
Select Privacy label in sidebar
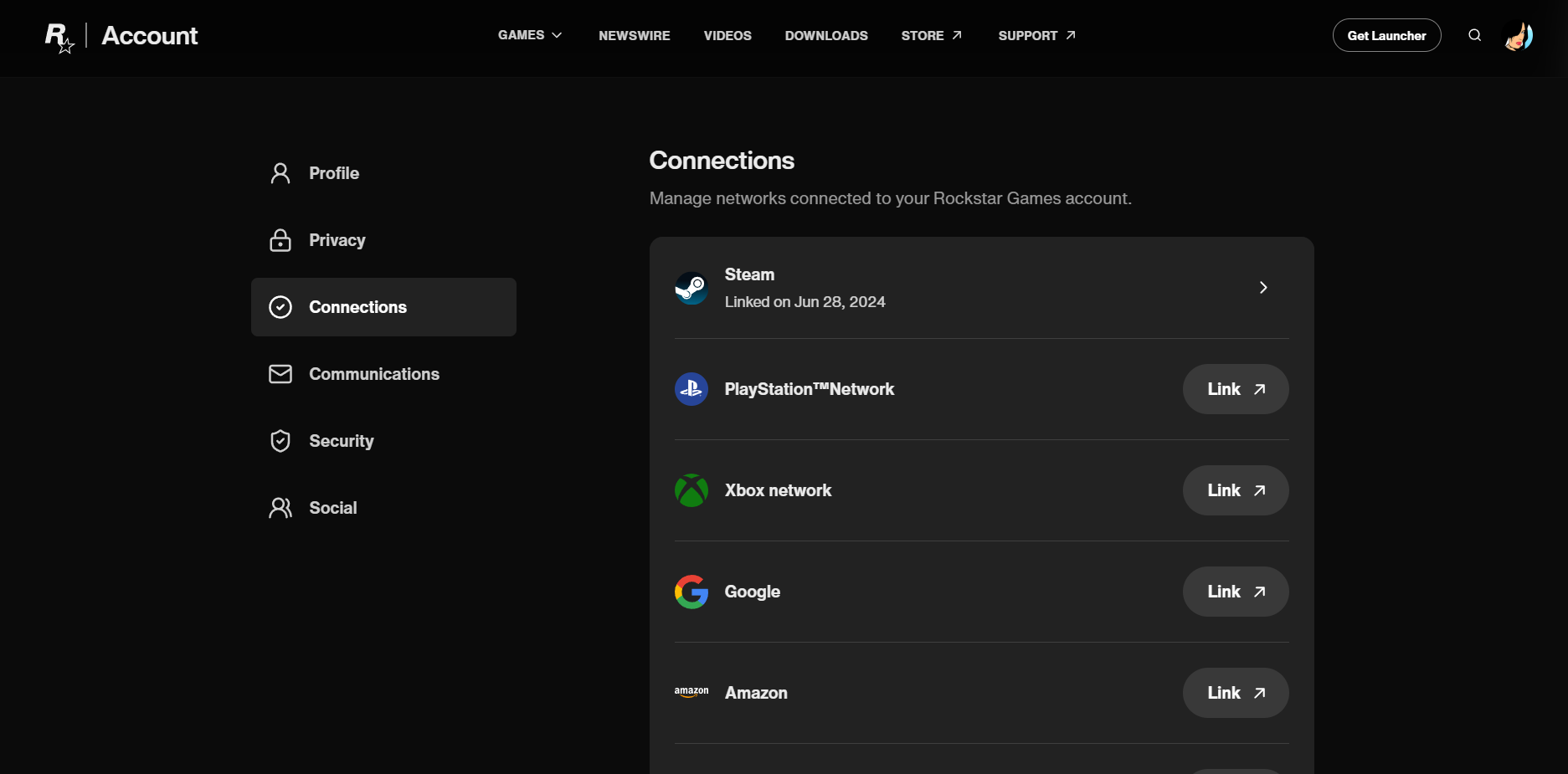pyautogui.click(x=337, y=240)
